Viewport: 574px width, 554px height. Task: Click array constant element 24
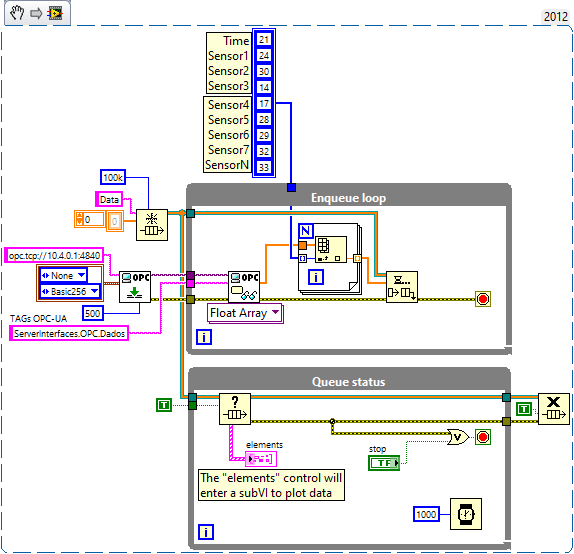[x=264, y=56]
